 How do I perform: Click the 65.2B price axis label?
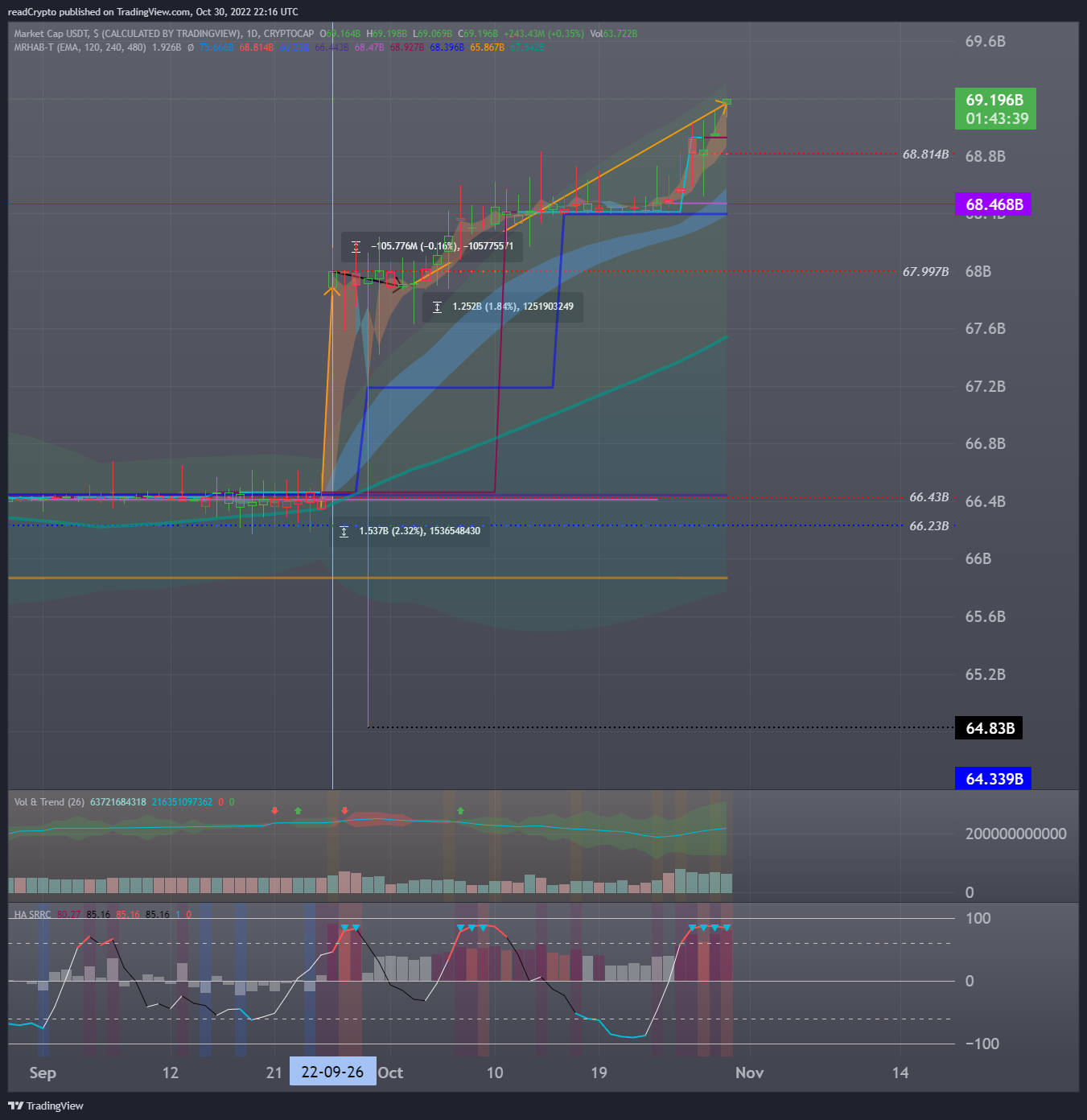pos(986,674)
